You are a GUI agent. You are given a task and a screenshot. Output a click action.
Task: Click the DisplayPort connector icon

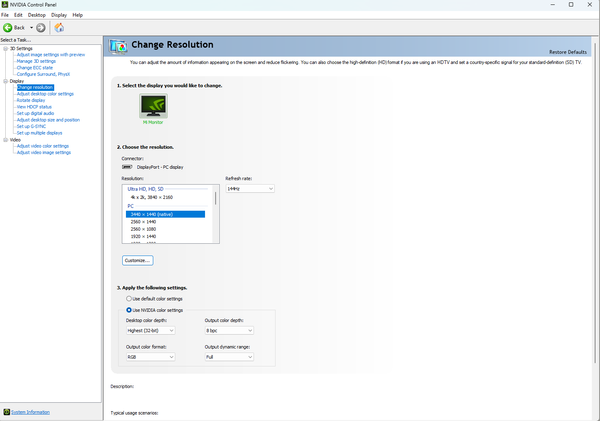(126, 166)
